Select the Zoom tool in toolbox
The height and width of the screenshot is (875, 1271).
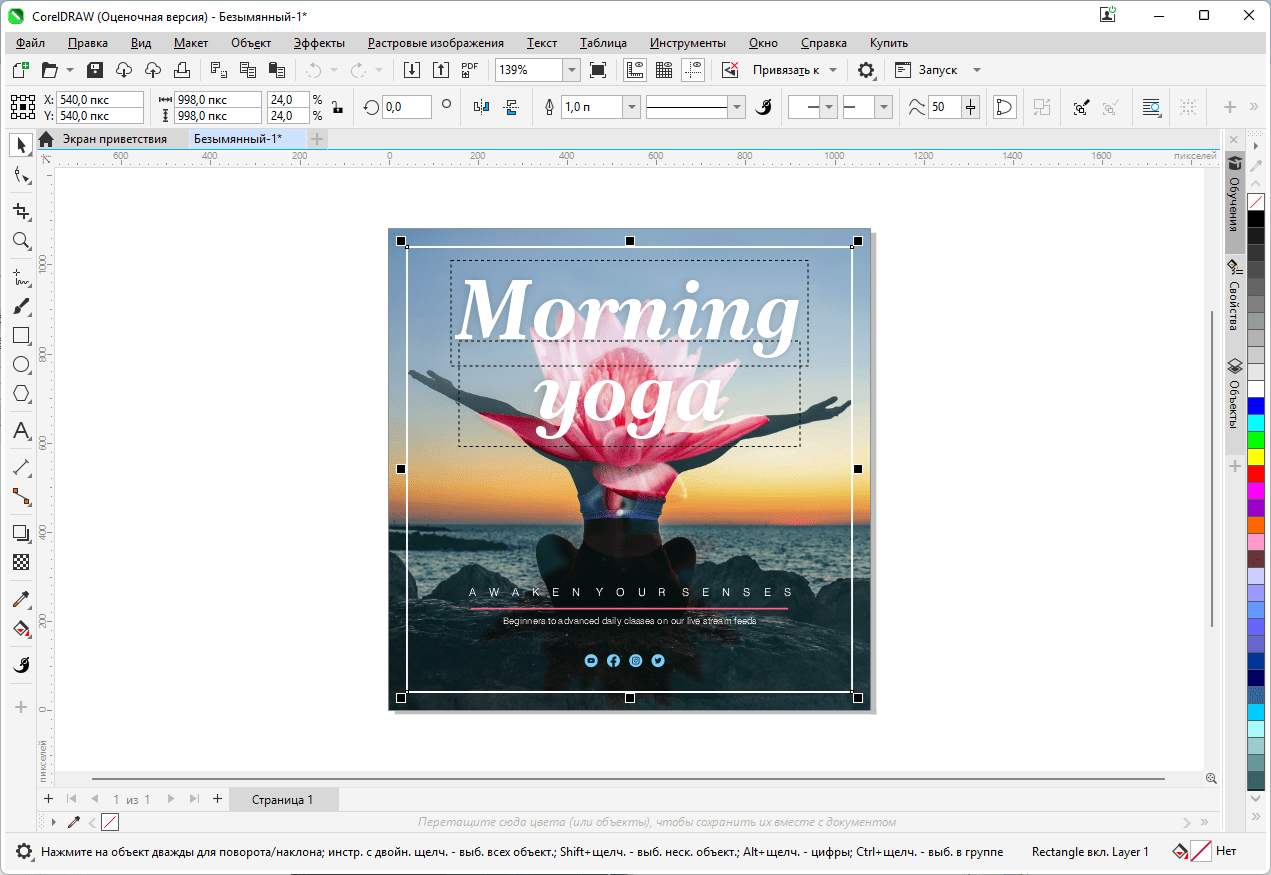pos(20,241)
